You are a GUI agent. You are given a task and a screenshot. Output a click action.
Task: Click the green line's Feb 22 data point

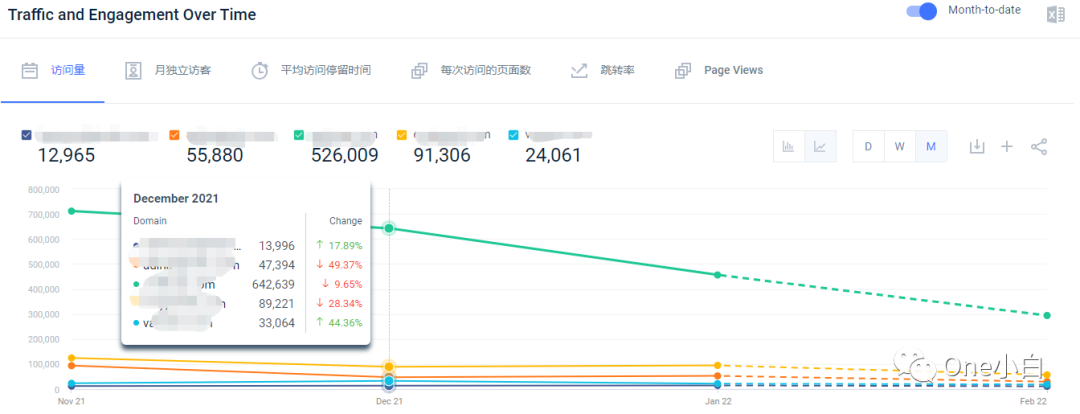(1047, 315)
